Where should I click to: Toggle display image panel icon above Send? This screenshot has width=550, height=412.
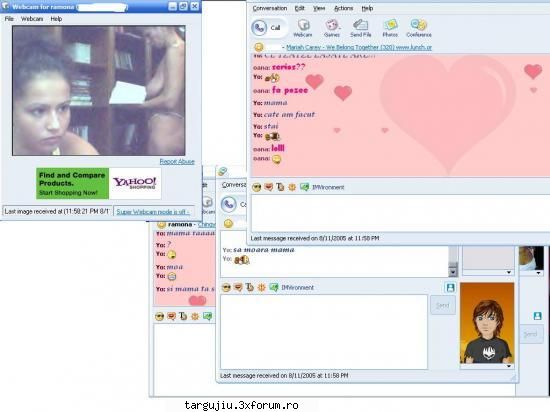pos(450,288)
